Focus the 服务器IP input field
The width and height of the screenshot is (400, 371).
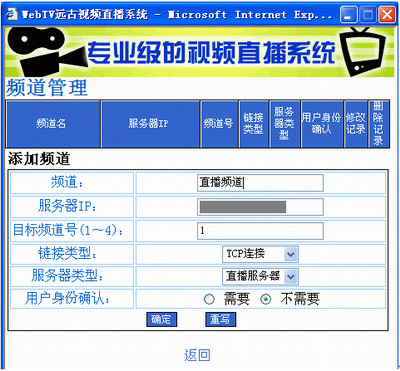click(260, 207)
